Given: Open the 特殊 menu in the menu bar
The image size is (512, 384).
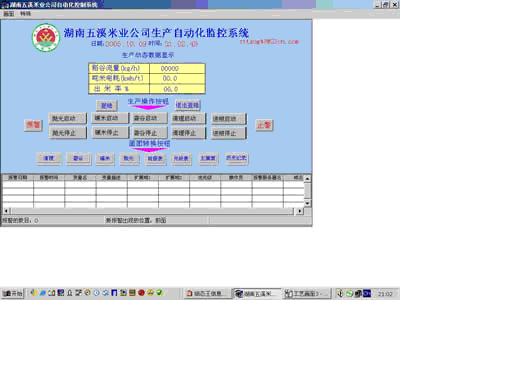Looking at the screenshot, I should [25, 14].
